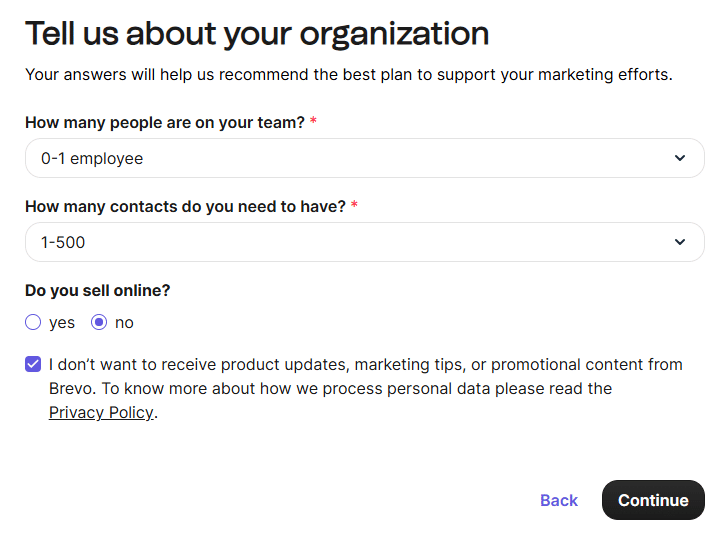
Task: Click the subtitle about recommending the best plan
Action: 348,75
